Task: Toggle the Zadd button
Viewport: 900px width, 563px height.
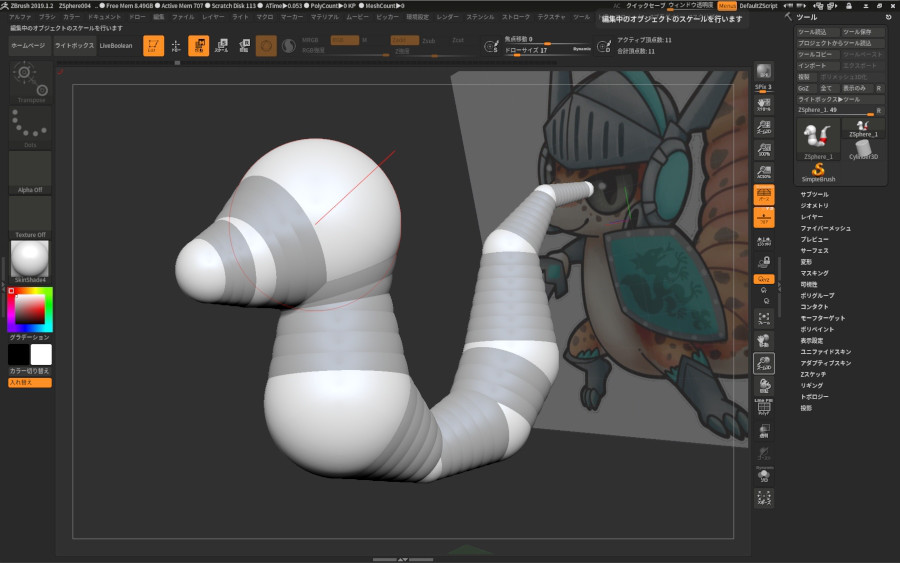Action: (405, 40)
